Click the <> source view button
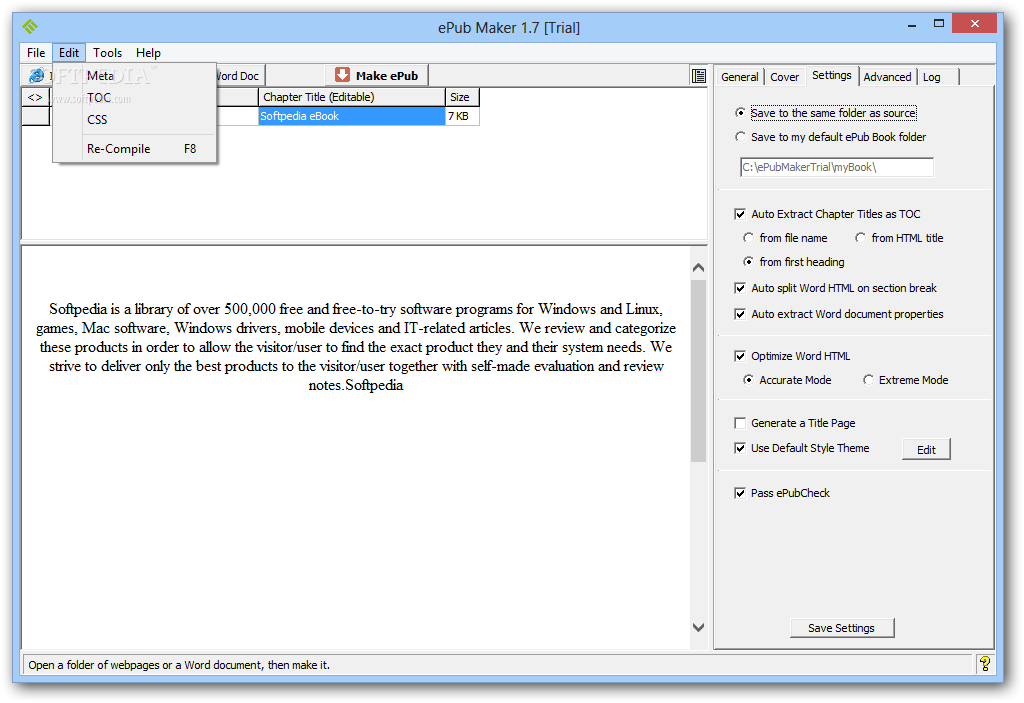This screenshot has width=1024, height=703. tap(35, 97)
